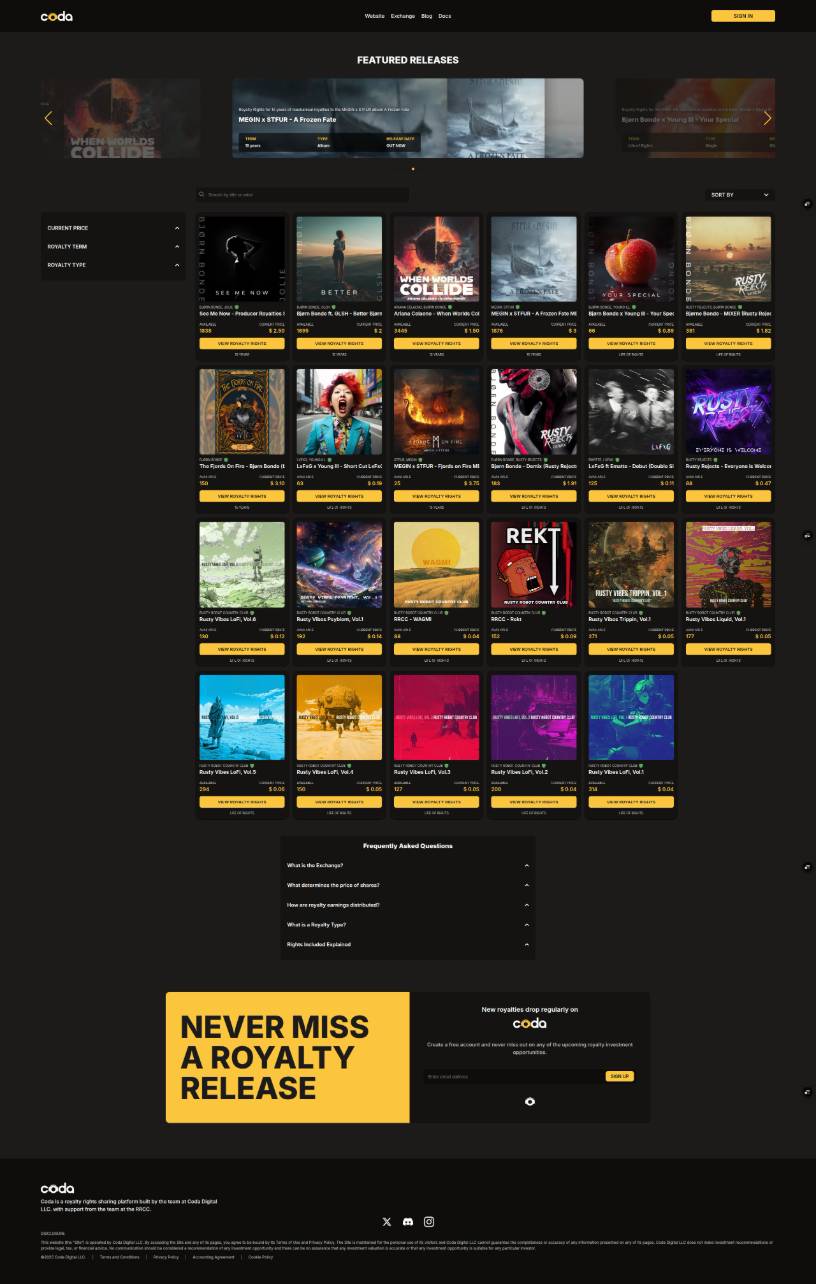
Task: Click the 'Frequently Asked Questions' heading
Action: 408,846
